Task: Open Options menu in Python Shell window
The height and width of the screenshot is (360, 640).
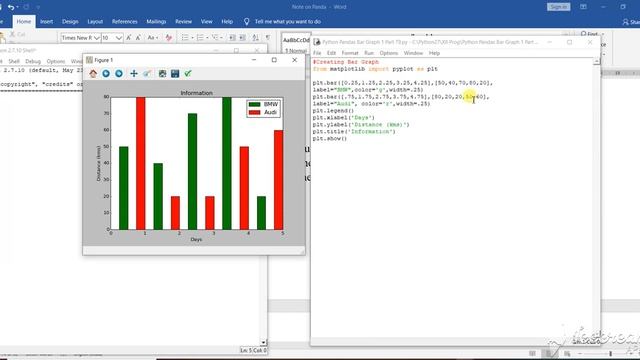Action: tap(56, 61)
